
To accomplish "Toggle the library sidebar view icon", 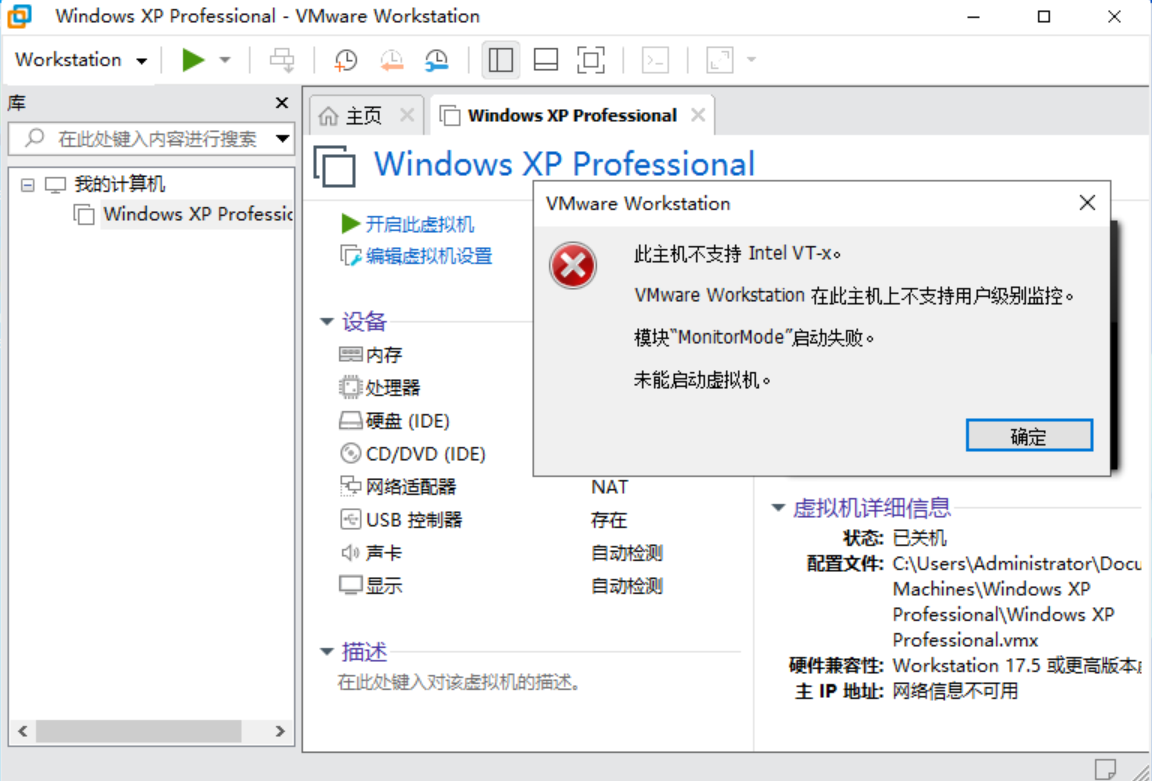I will pos(500,60).
